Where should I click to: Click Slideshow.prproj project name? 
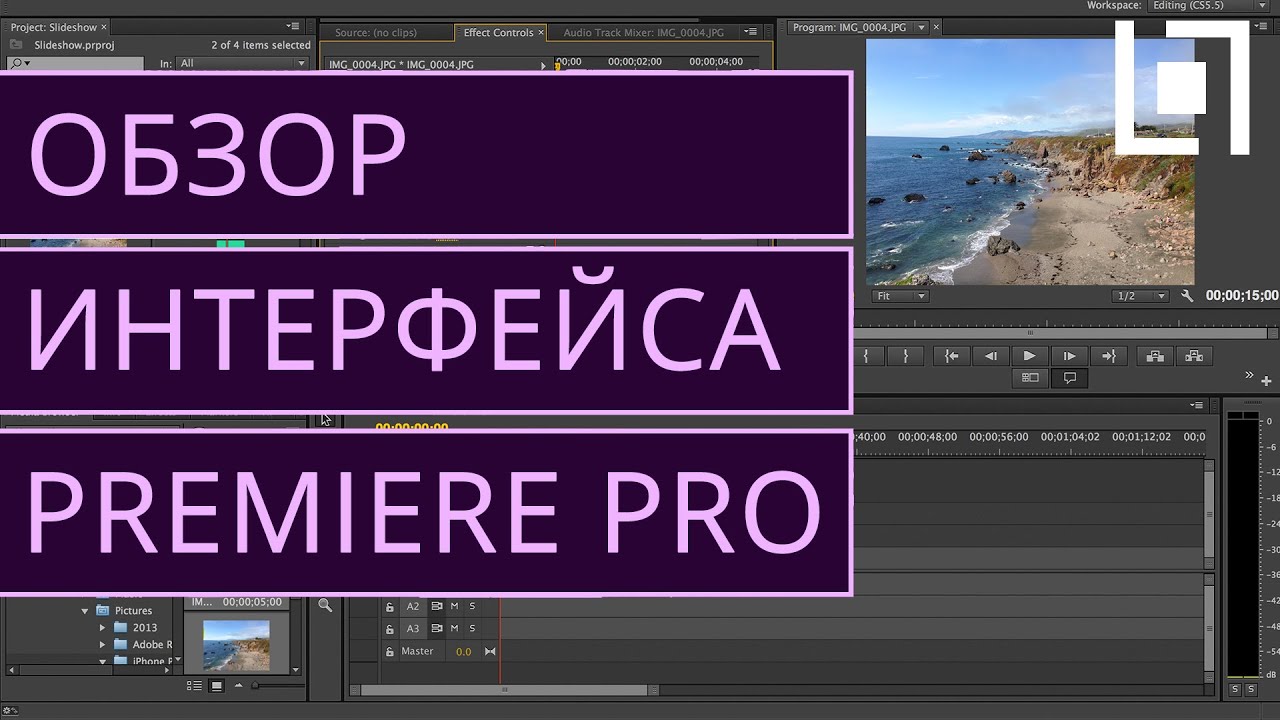(x=76, y=45)
